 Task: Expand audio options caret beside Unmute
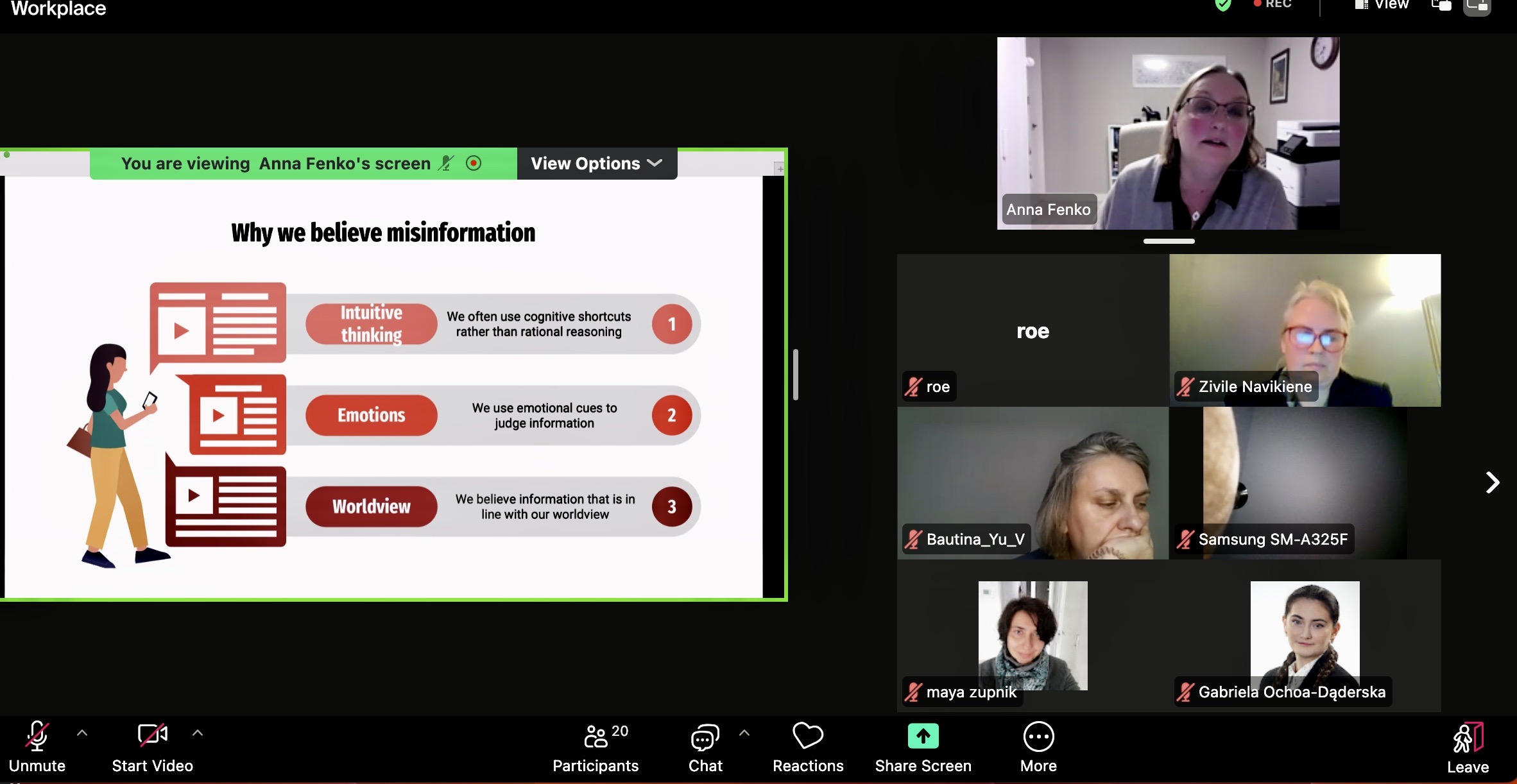click(82, 733)
